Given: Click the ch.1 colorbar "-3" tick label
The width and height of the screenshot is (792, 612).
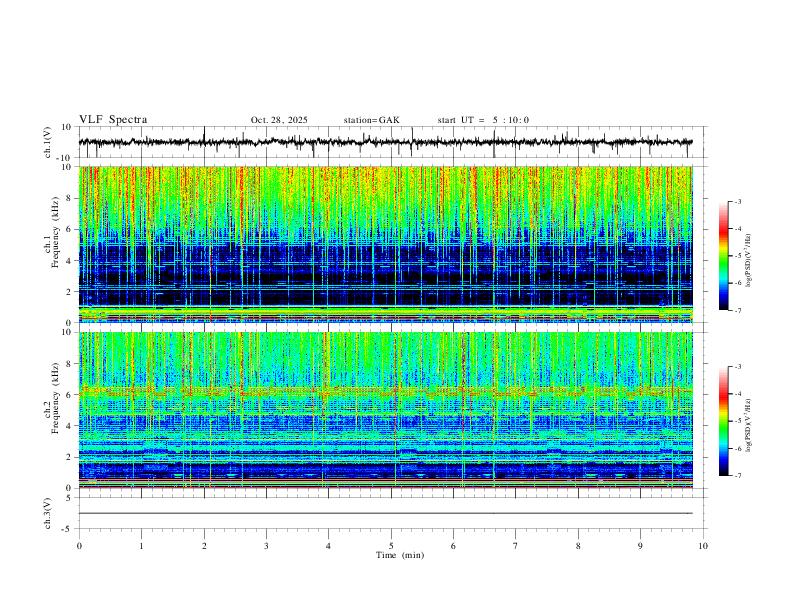Looking at the screenshot, I should tap(737, 201).
